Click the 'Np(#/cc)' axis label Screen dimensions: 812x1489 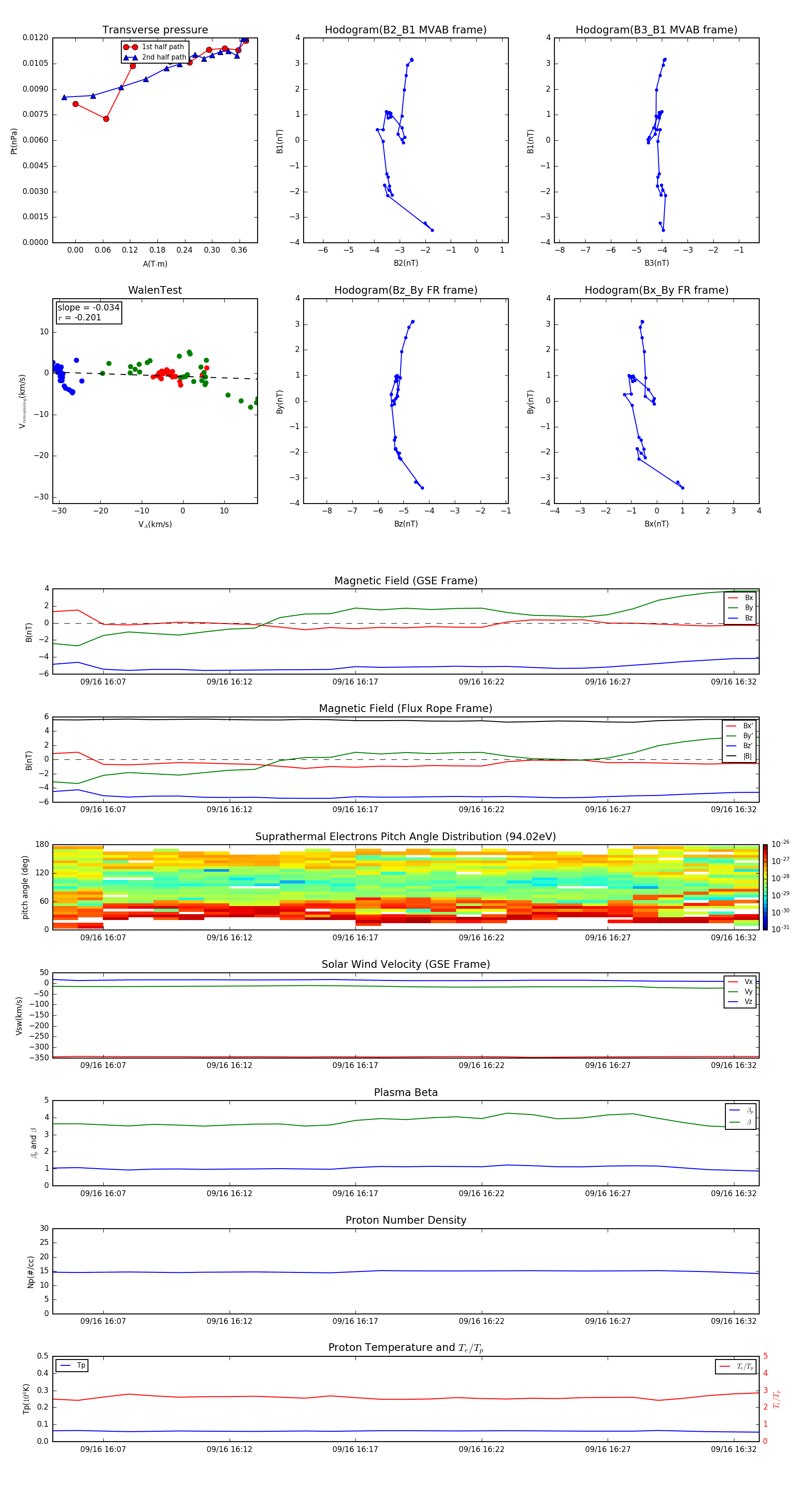pos(31,1272)
